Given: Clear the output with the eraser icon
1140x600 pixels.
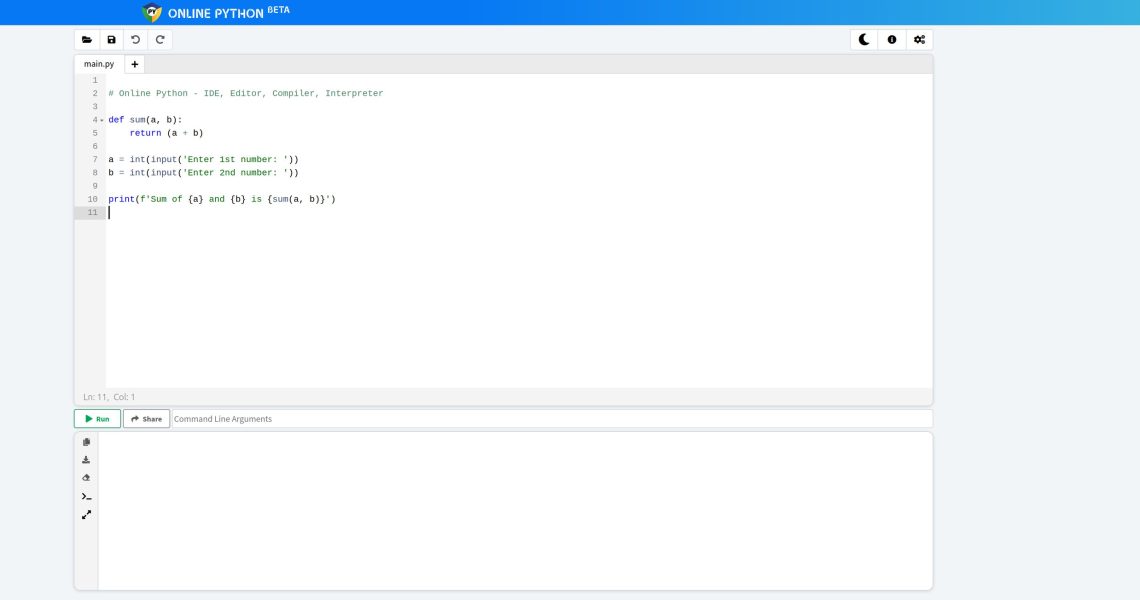Looking at the screenshot, I should pos(86,478).
